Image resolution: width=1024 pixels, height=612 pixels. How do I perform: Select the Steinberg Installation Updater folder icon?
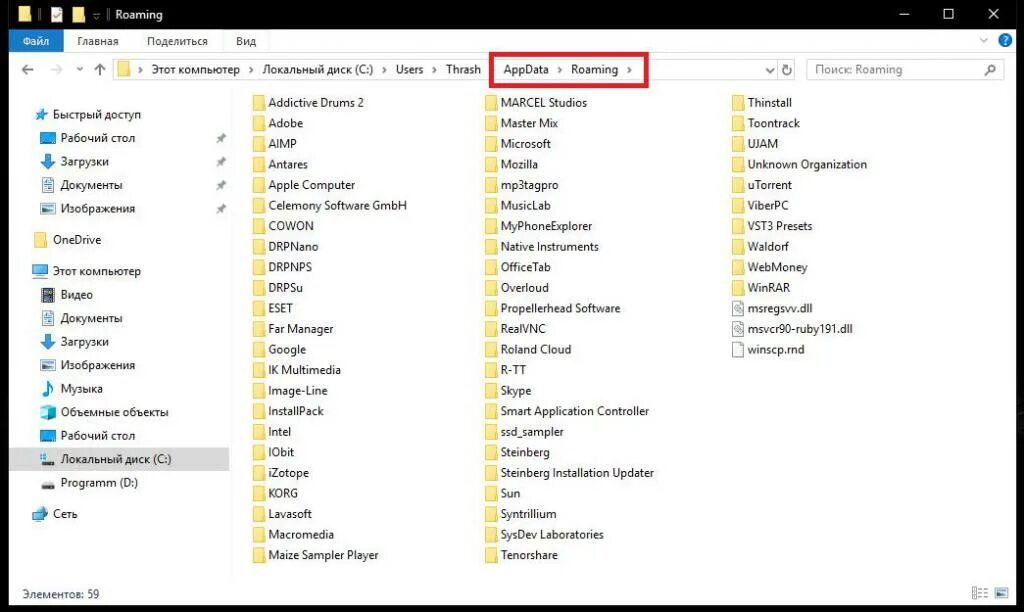click(x=491, y=473)
